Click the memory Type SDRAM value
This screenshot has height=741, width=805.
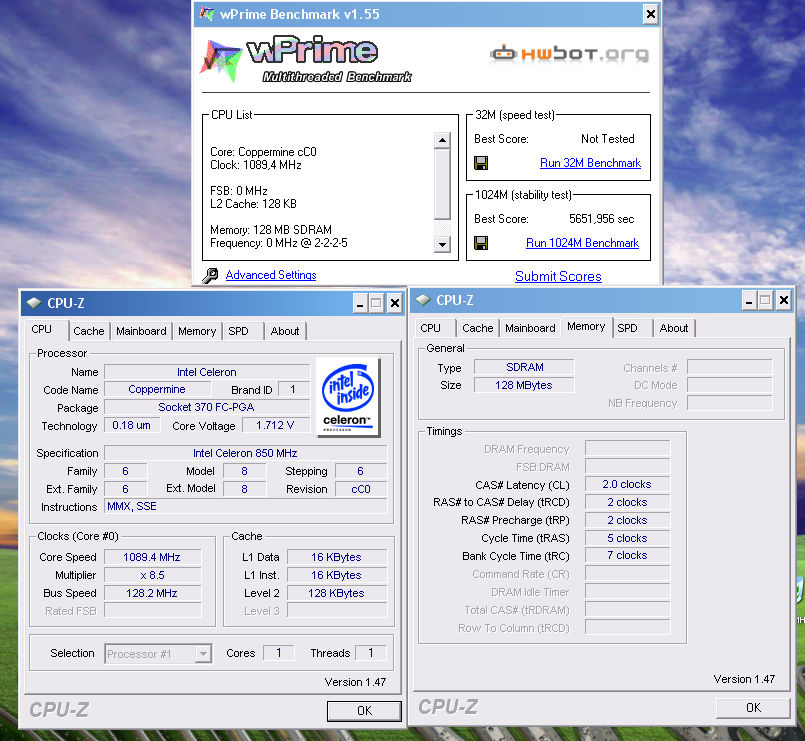[524, 367]
